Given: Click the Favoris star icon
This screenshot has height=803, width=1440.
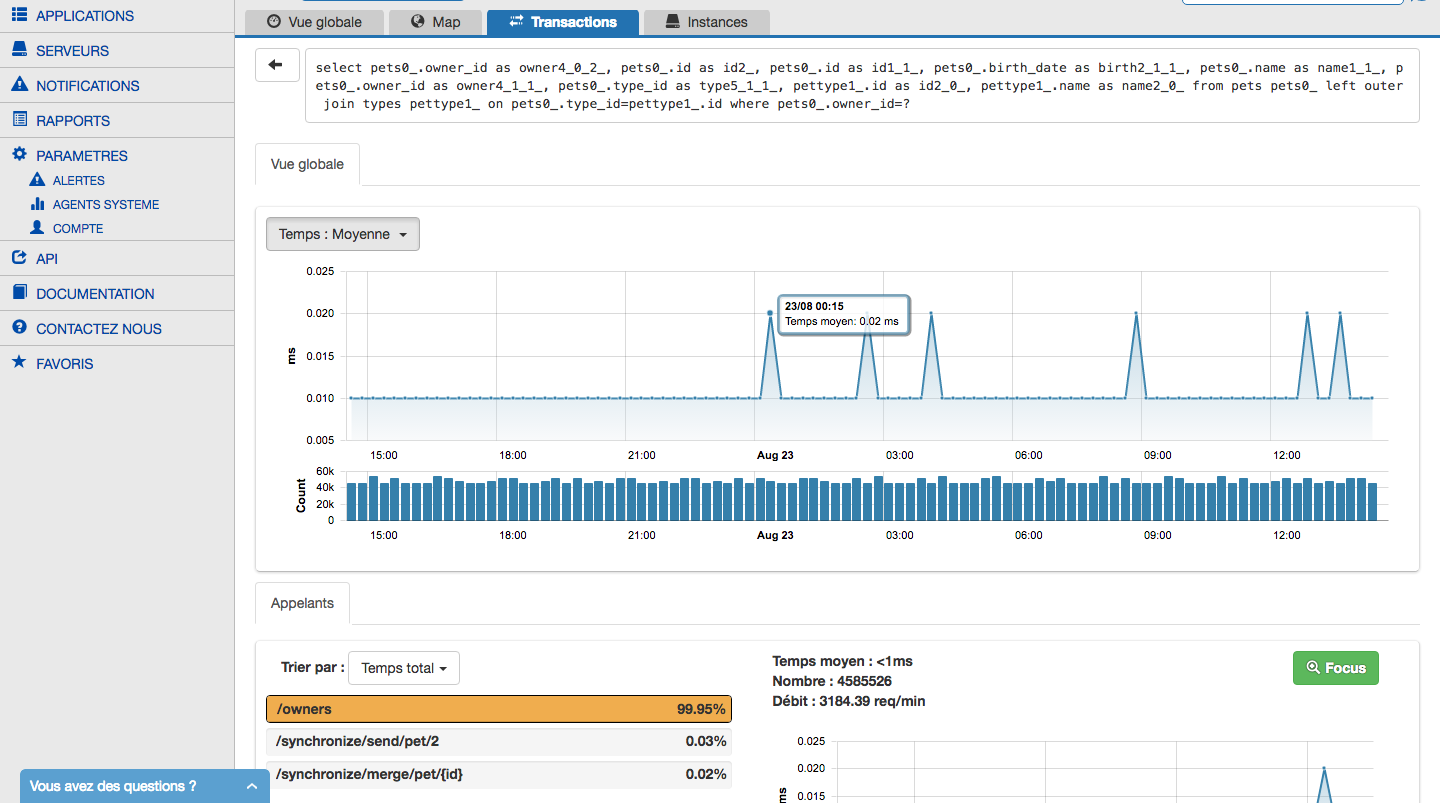Looking at the screenshot, I should (x=19, y=363).
